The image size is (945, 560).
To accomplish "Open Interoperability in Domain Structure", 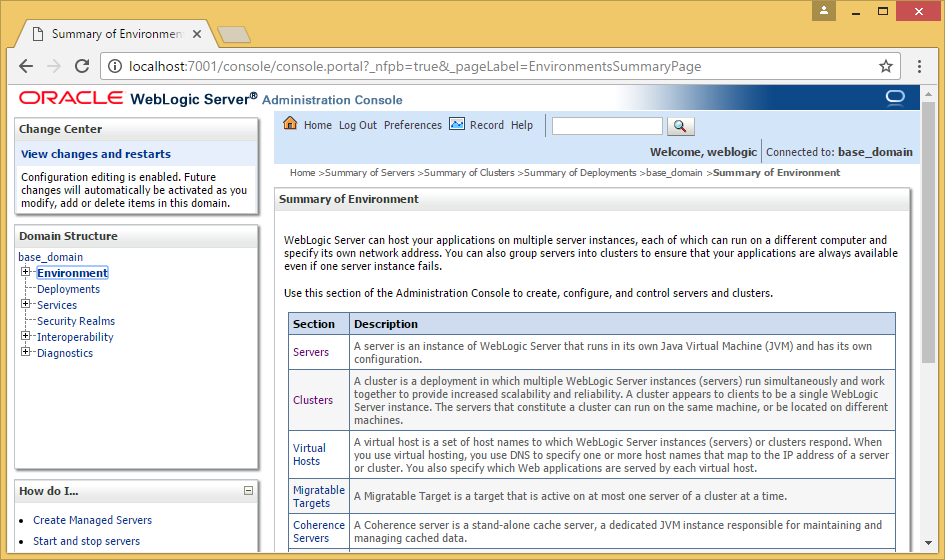I will [75, 337].
